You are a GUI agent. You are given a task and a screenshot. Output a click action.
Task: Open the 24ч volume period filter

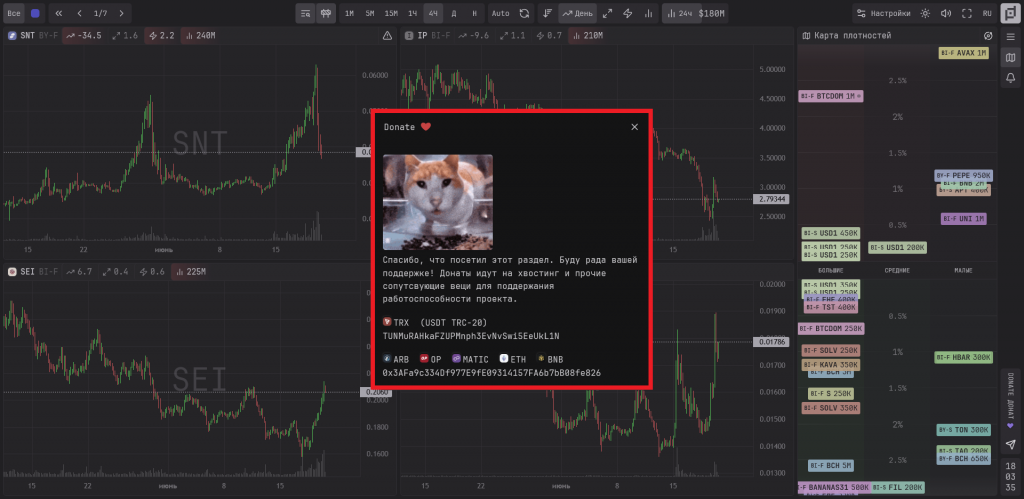(680, 13)
